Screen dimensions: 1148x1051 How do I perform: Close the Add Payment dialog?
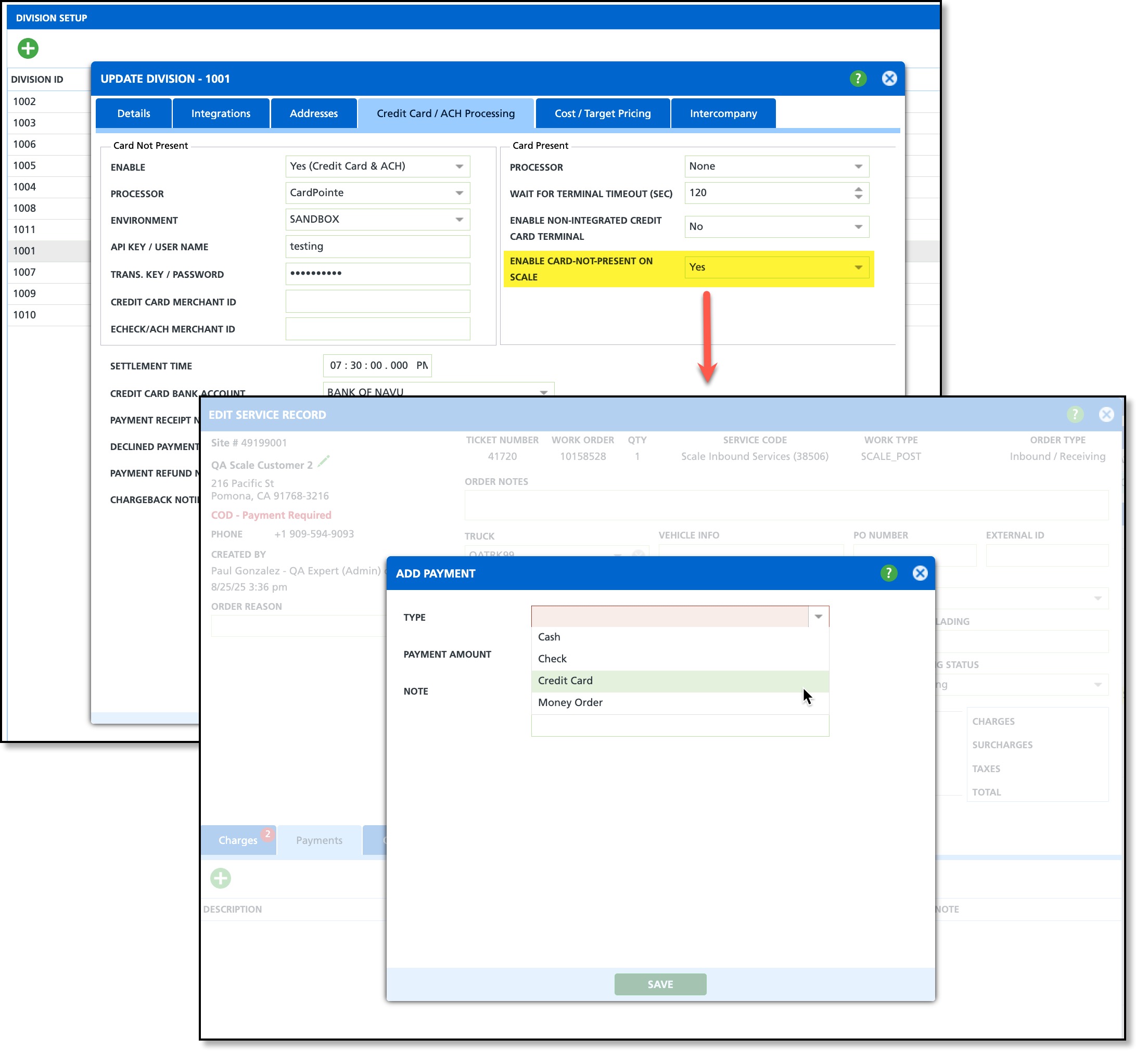[920, 573]
